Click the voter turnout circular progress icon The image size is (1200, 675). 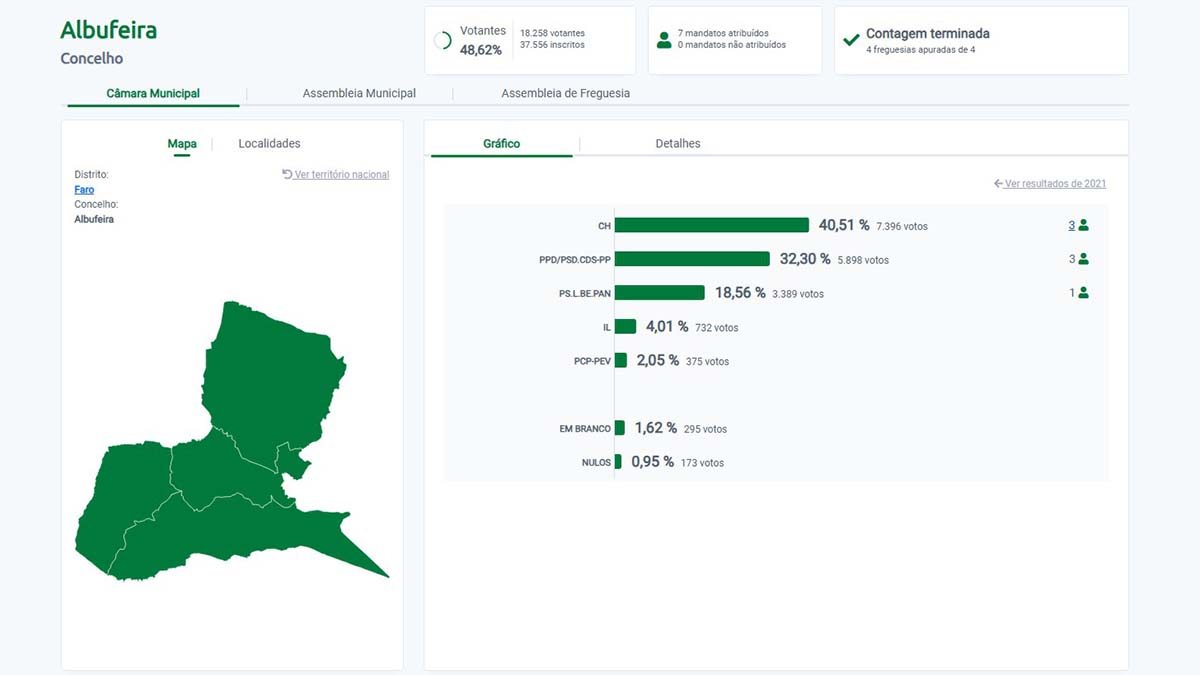(443, 40)
